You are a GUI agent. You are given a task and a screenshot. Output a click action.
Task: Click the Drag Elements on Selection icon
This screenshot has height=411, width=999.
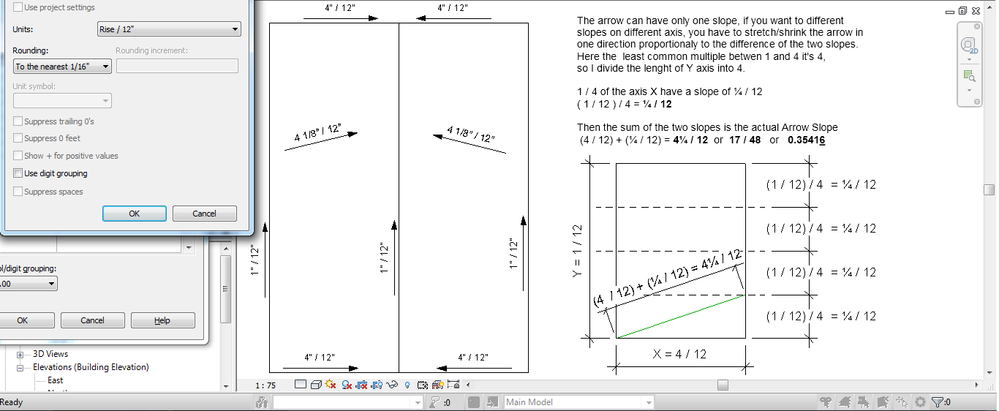902,401
